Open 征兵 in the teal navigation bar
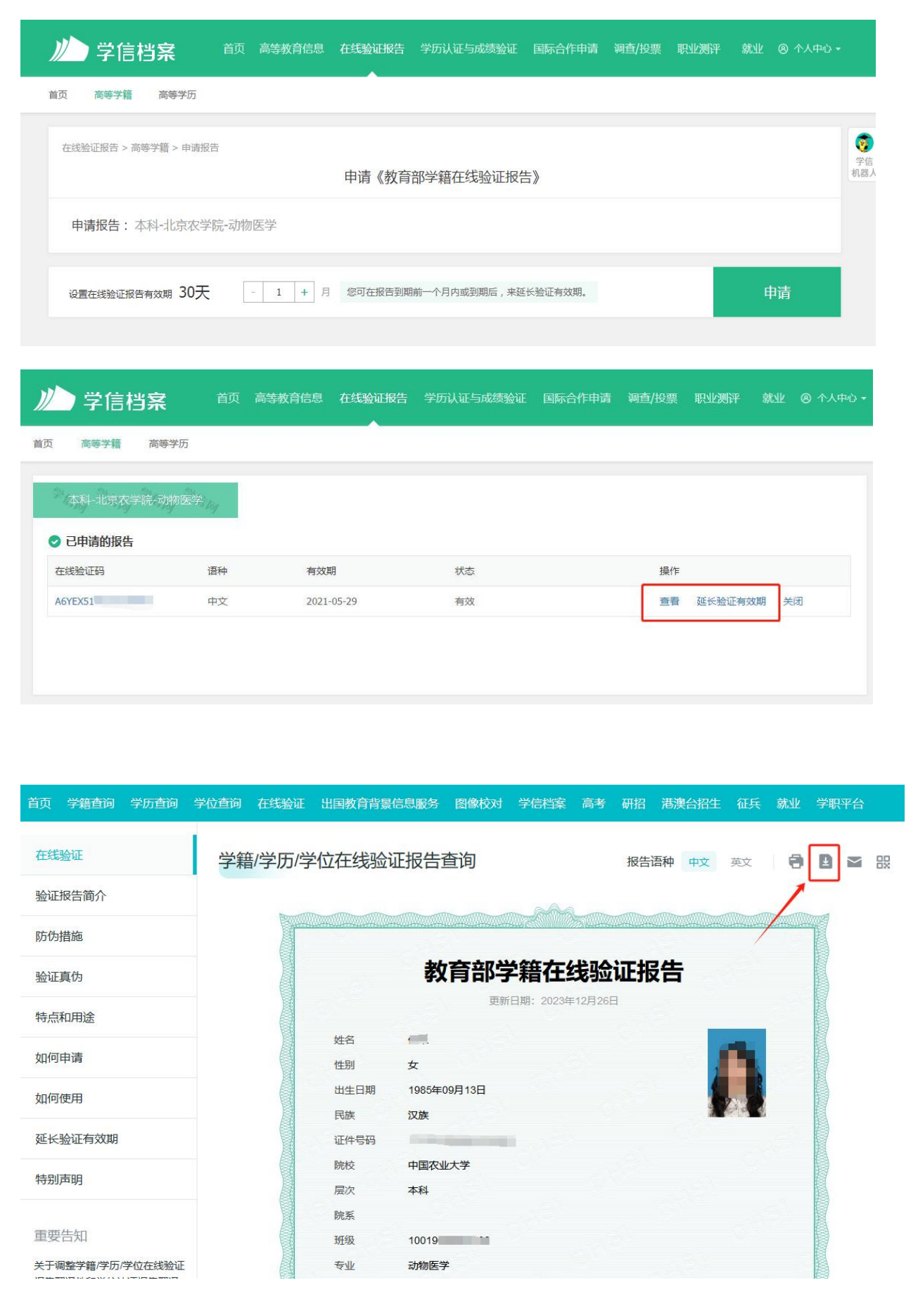The width and height of the screenshot is (918, 1316). tap(748, 803)
